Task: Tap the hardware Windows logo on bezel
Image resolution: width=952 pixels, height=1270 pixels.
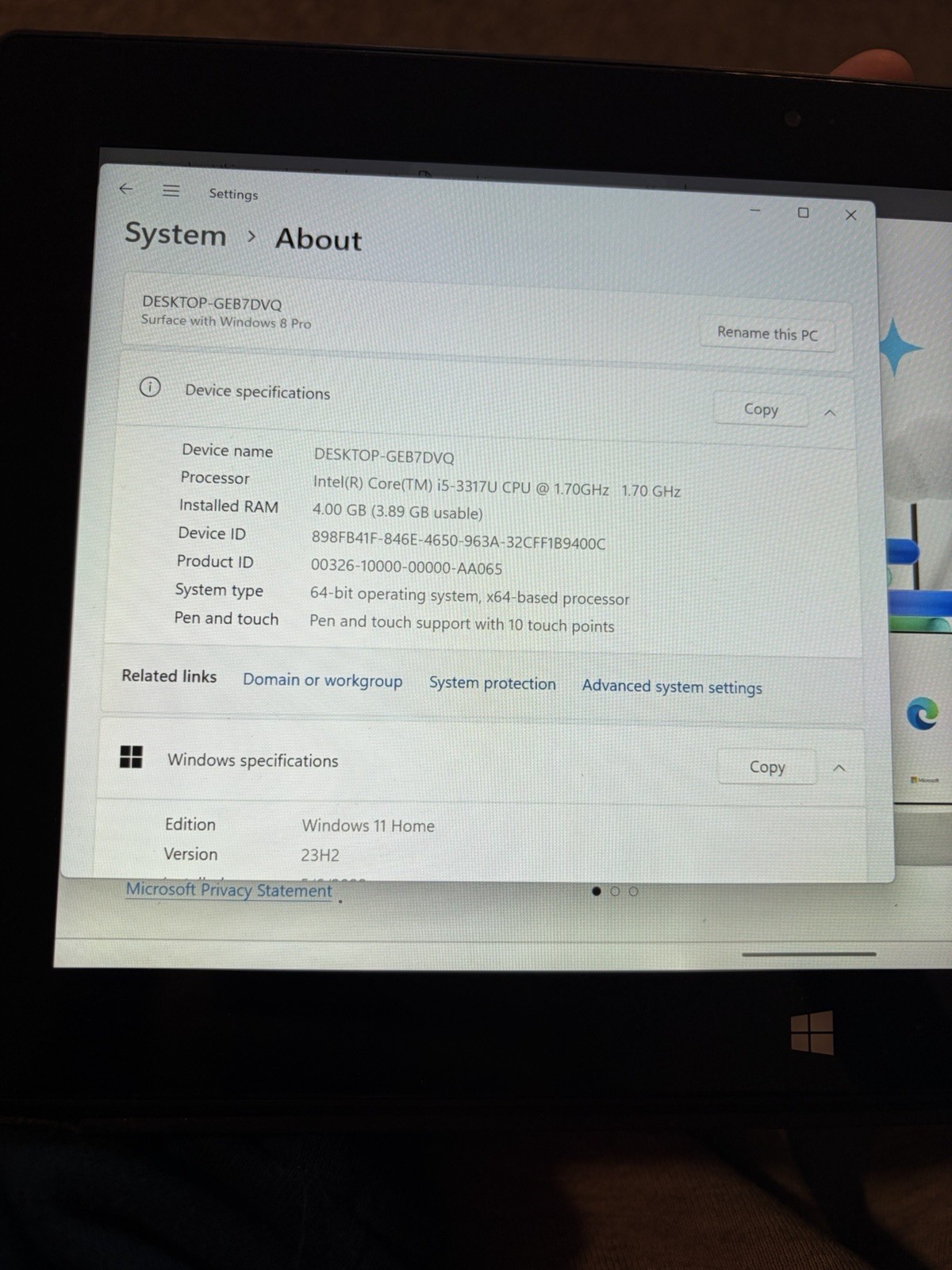Action: pyautogui.click(x=812, y=1032)
